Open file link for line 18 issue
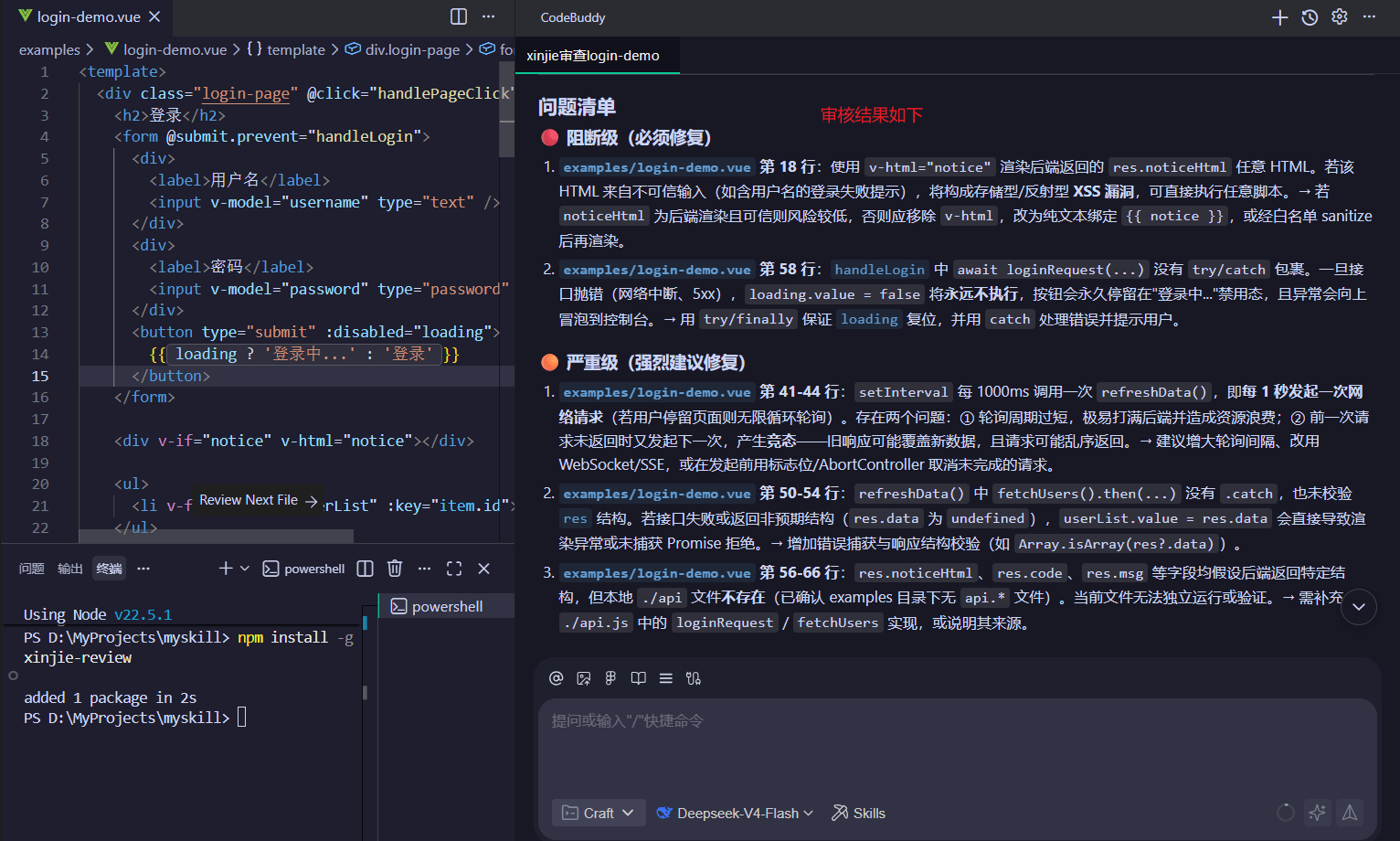Viewport: 1400px width, 841px height. click(656, 167)
